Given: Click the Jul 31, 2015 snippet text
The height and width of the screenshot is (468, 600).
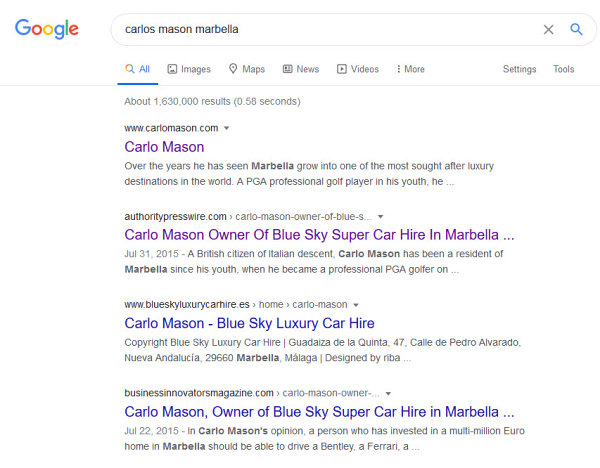Looking at the screenshot, I should pos(314,262).
